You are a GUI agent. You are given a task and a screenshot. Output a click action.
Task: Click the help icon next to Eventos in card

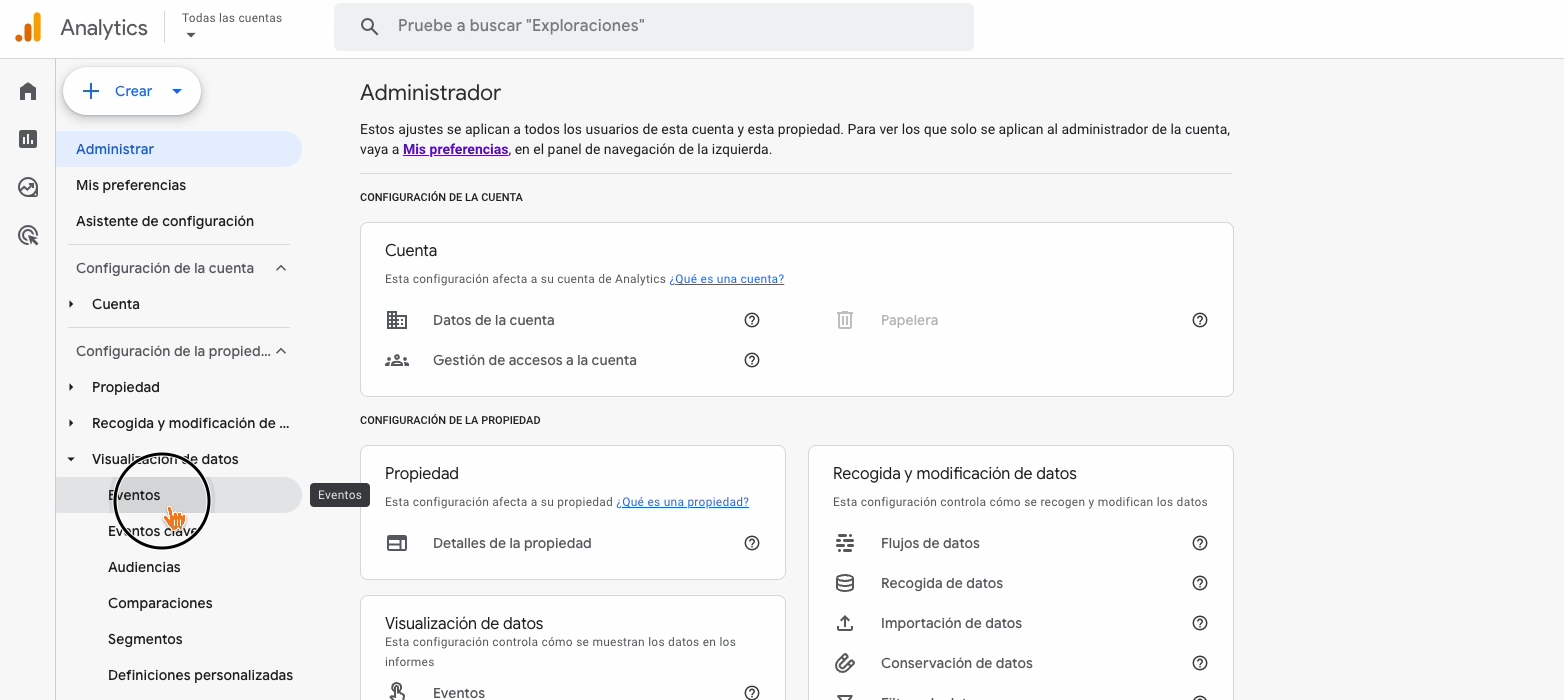pos(752,692)
